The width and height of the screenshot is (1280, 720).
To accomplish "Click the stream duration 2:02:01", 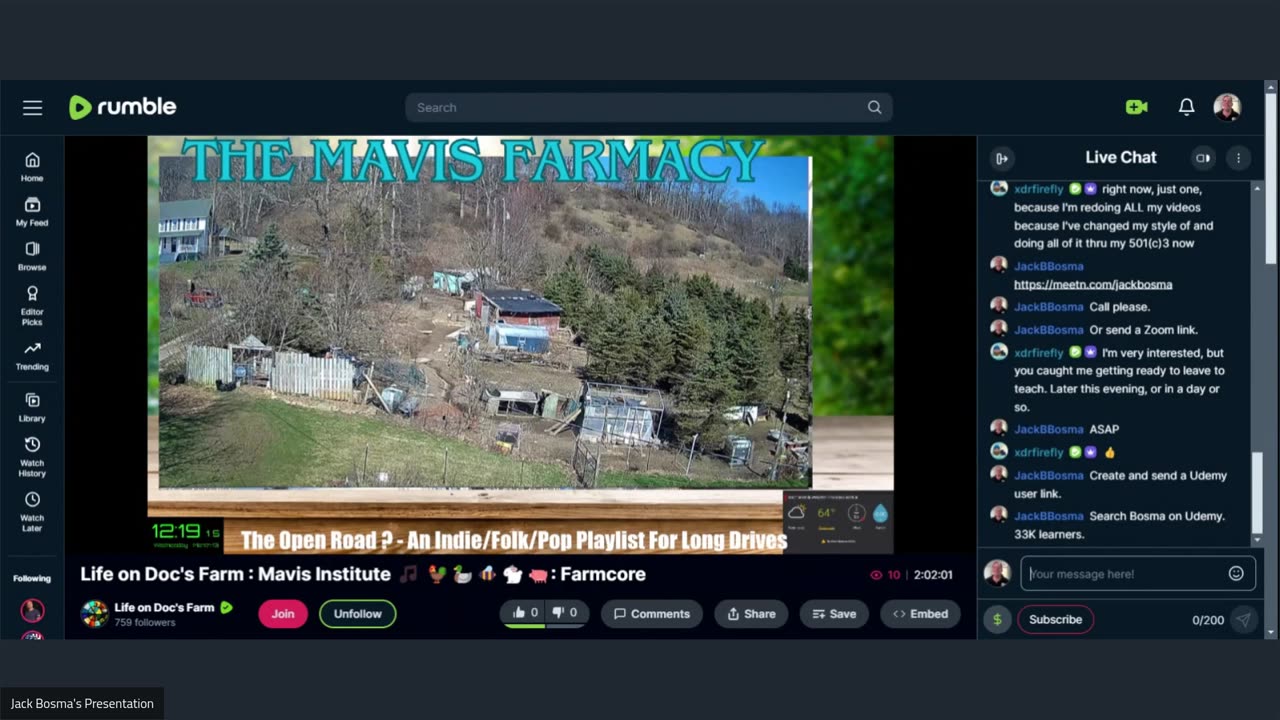I will [x=933, y=575].
